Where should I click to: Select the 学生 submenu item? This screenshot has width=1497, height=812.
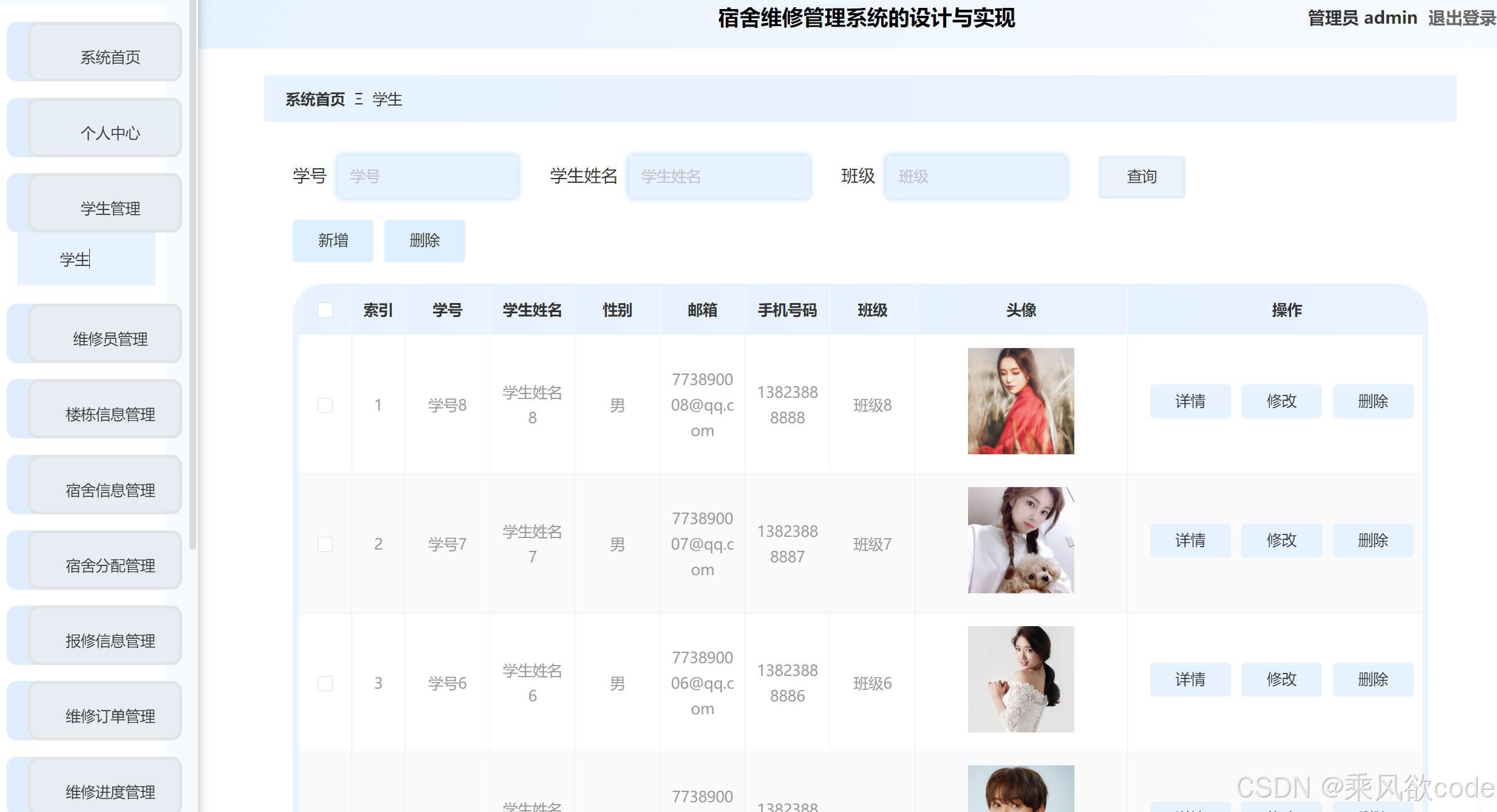click(86, 259)
